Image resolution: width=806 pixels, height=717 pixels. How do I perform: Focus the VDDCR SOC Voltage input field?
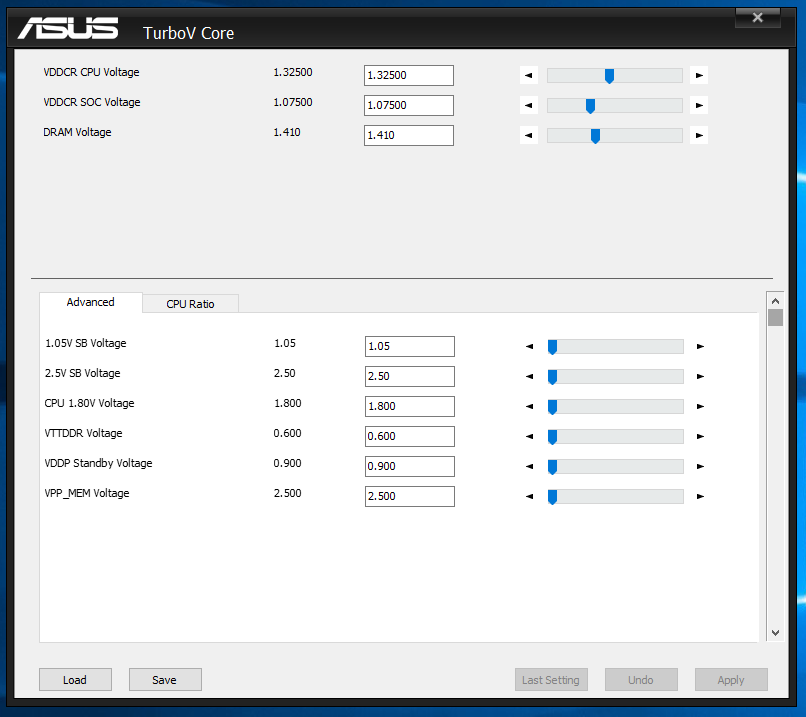pyautogui.click(x=409, y=105)
